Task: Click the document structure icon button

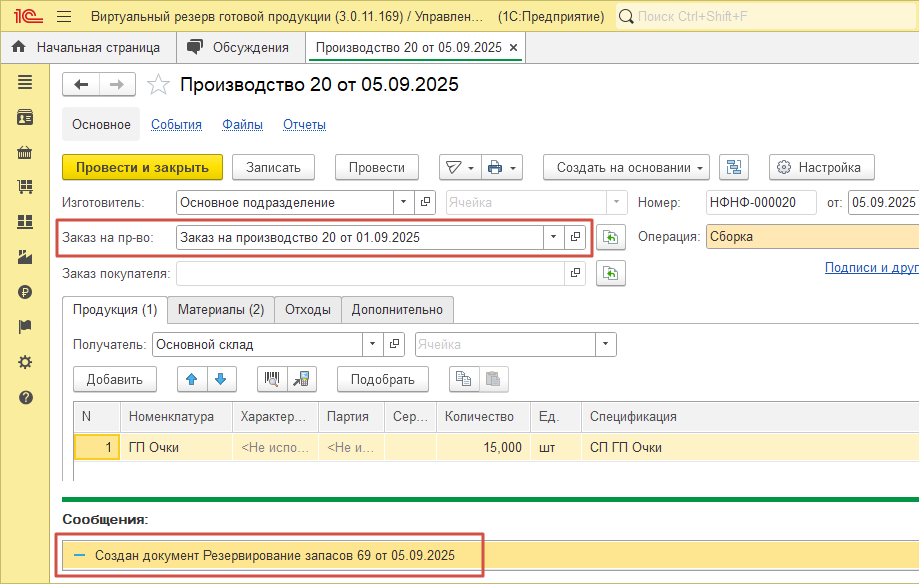Action: (x=736, y=167)
